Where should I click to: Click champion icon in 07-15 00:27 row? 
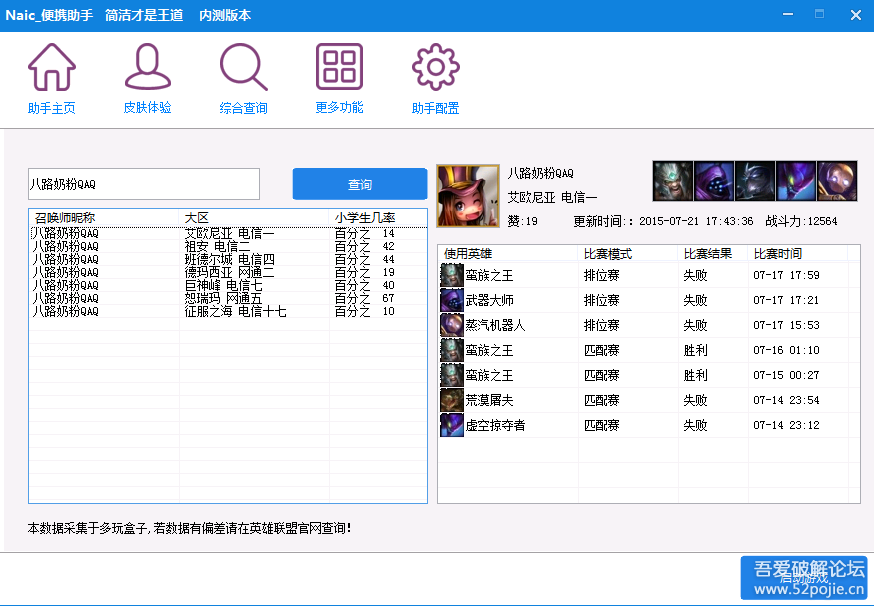pos(452,375)
